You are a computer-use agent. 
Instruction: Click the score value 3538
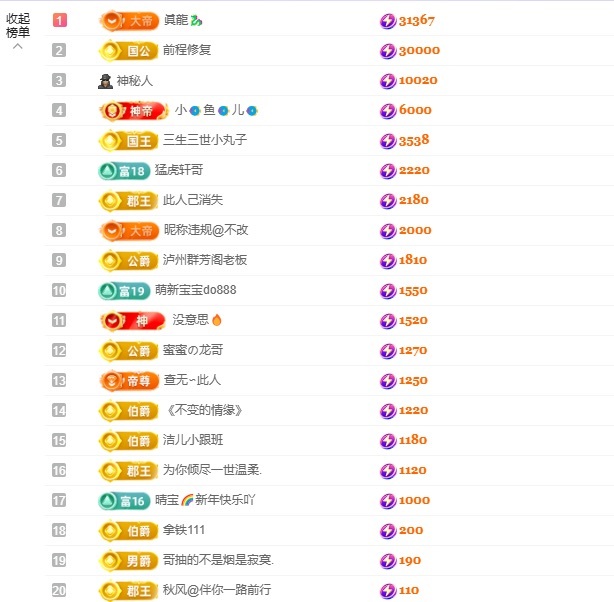pos(414,141)
